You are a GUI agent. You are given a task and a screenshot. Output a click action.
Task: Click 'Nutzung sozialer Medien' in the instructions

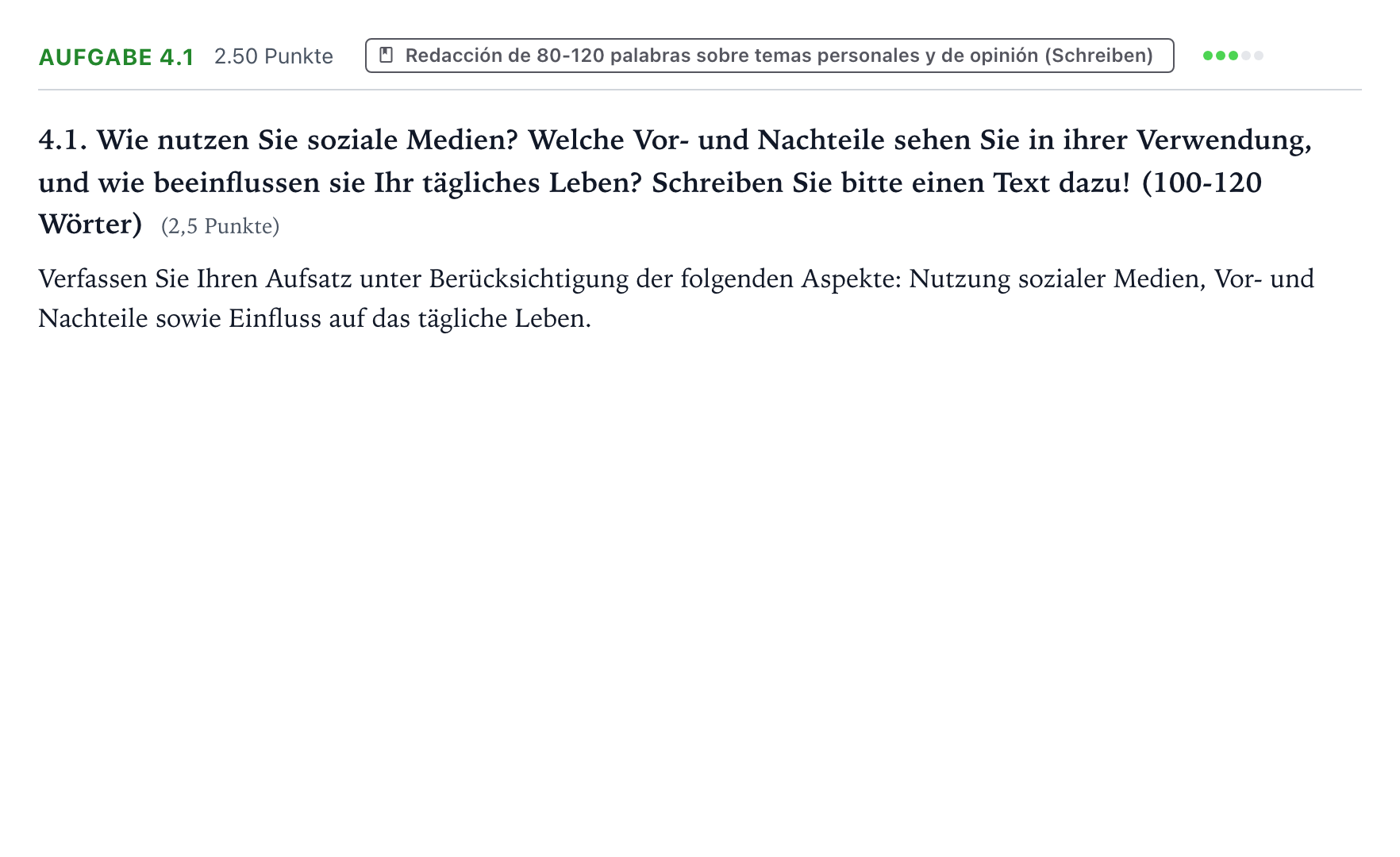point(1056,279)
